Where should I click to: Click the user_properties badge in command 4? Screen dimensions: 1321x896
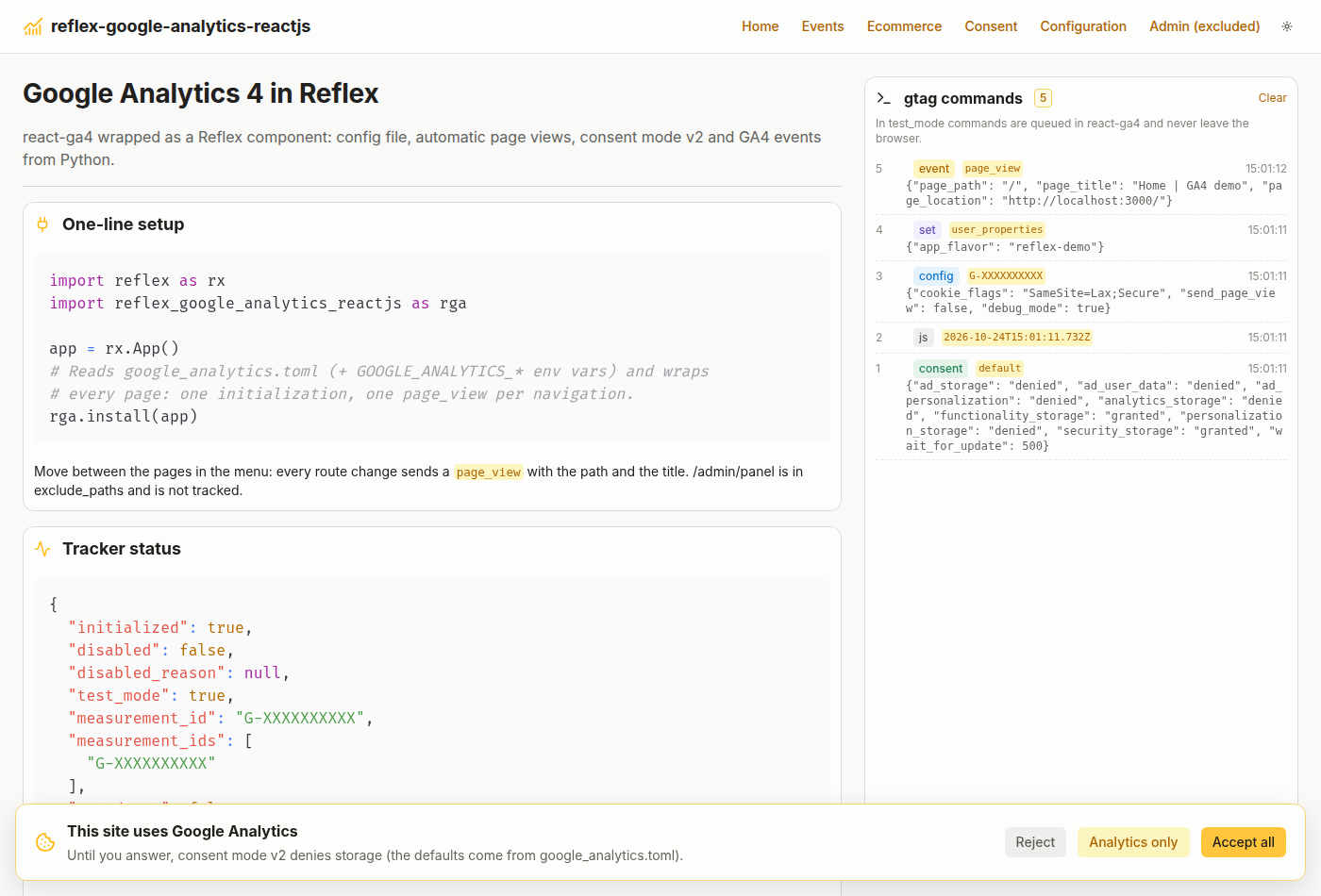click(996, 230)
